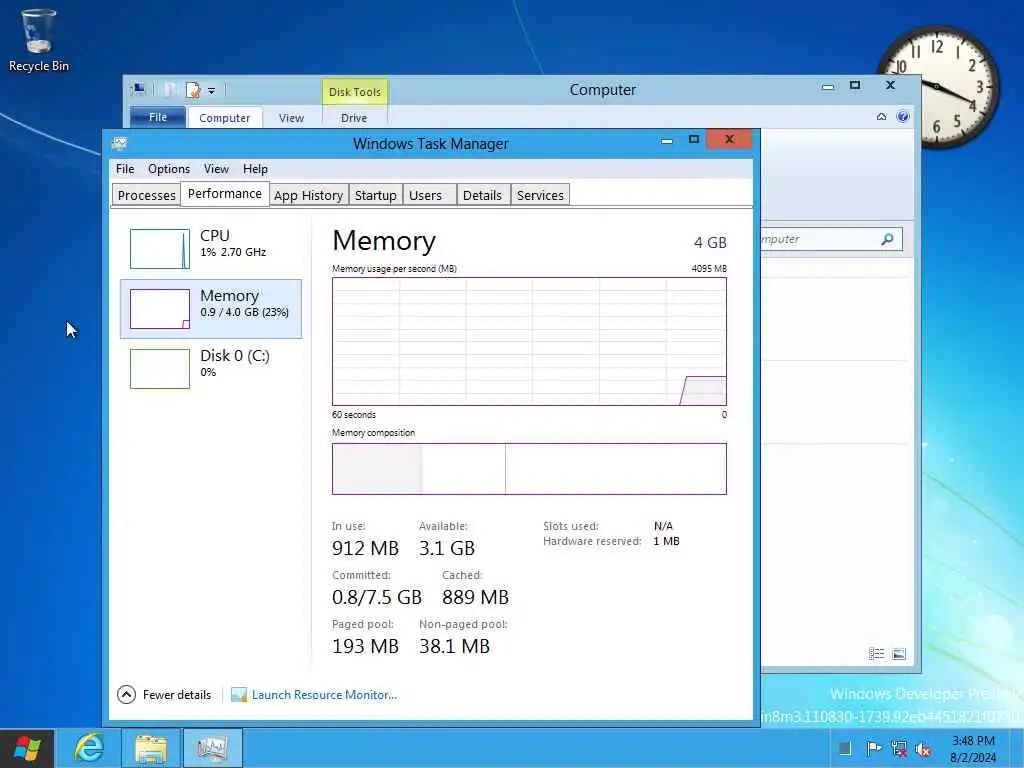Switch to the Performance tab
Screen dimensions: 1024x768
click(x=225, y=194)
